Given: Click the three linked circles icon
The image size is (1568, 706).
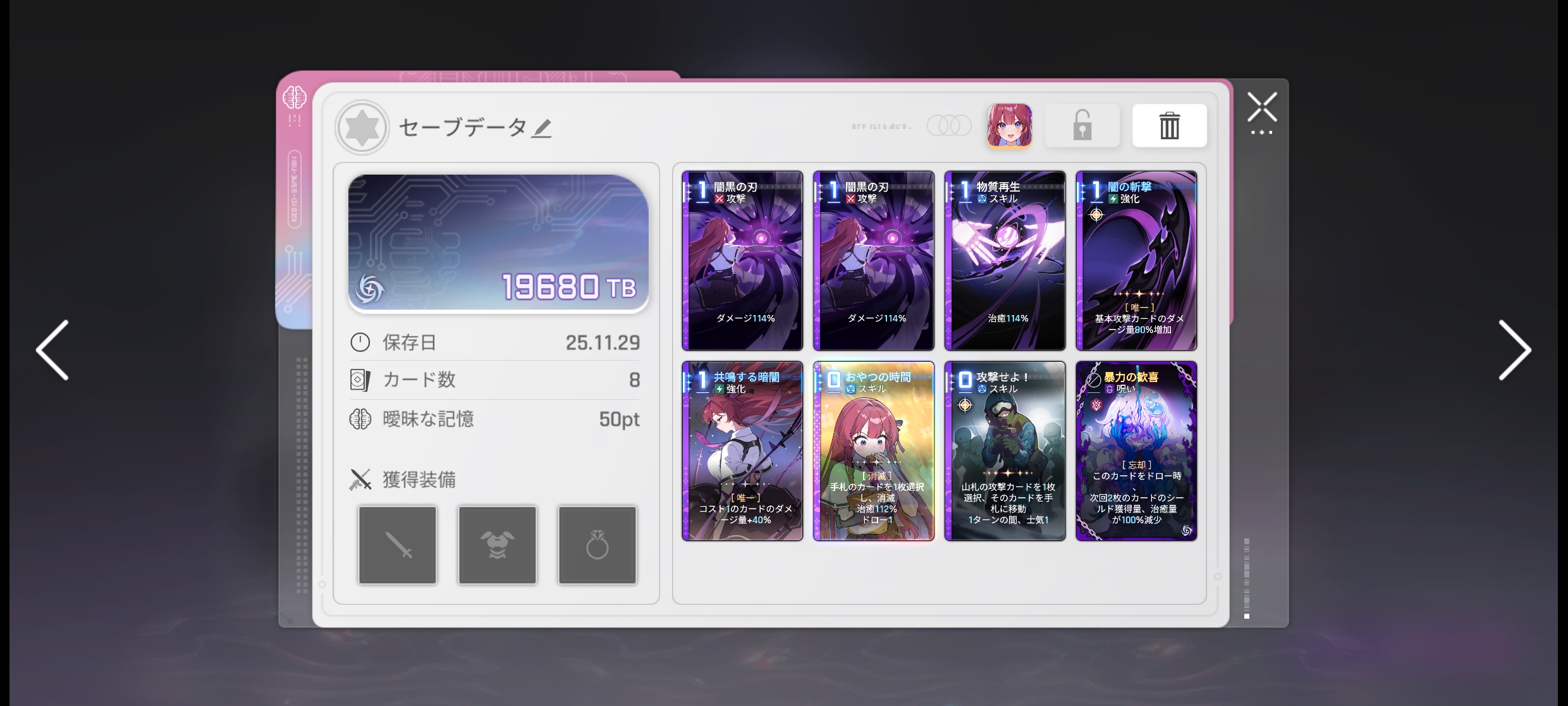Looking at the screenshot, I should (949, 125).
